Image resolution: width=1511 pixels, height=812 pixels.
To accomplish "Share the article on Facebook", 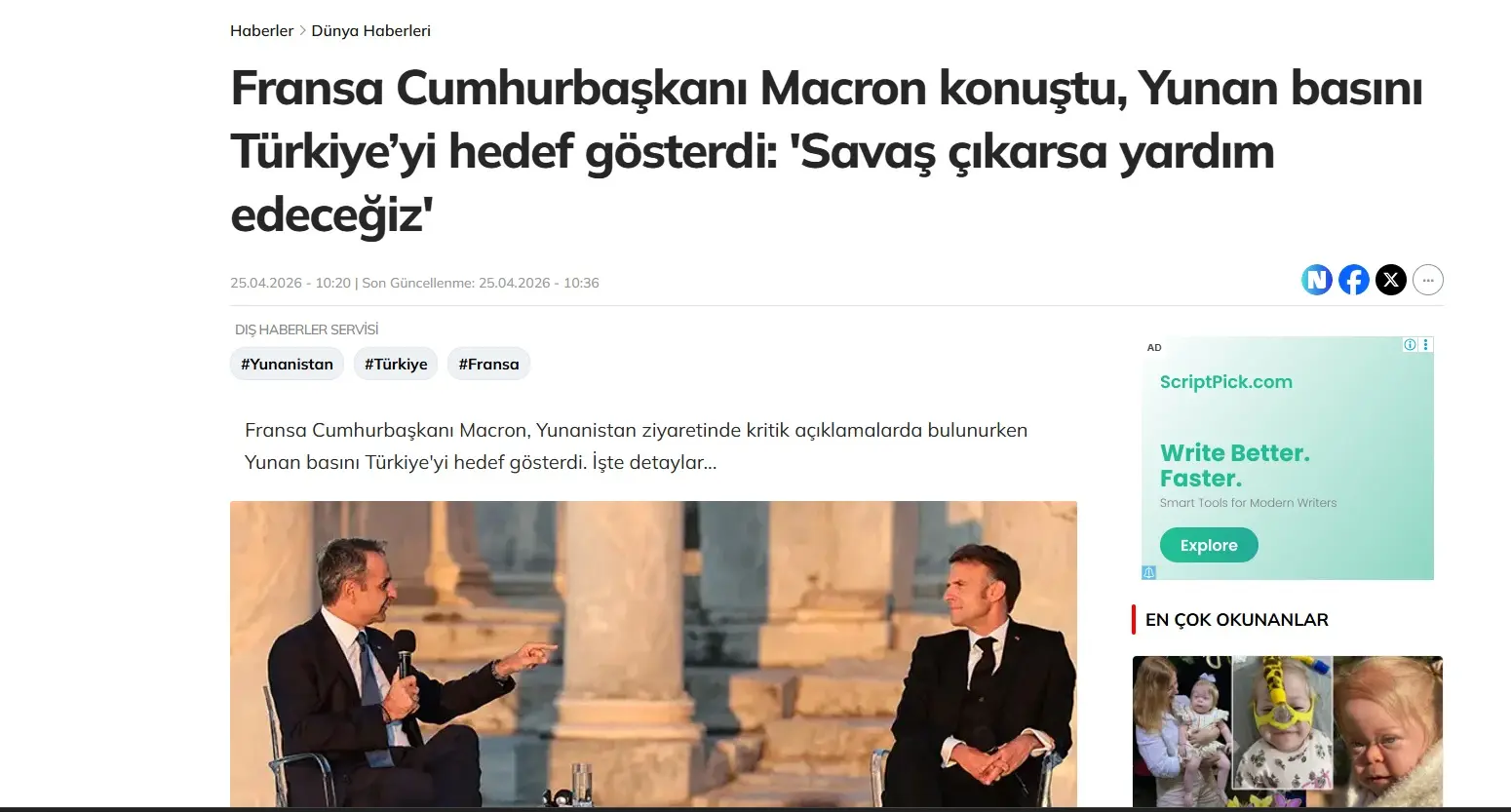I will coord(1353,281).
